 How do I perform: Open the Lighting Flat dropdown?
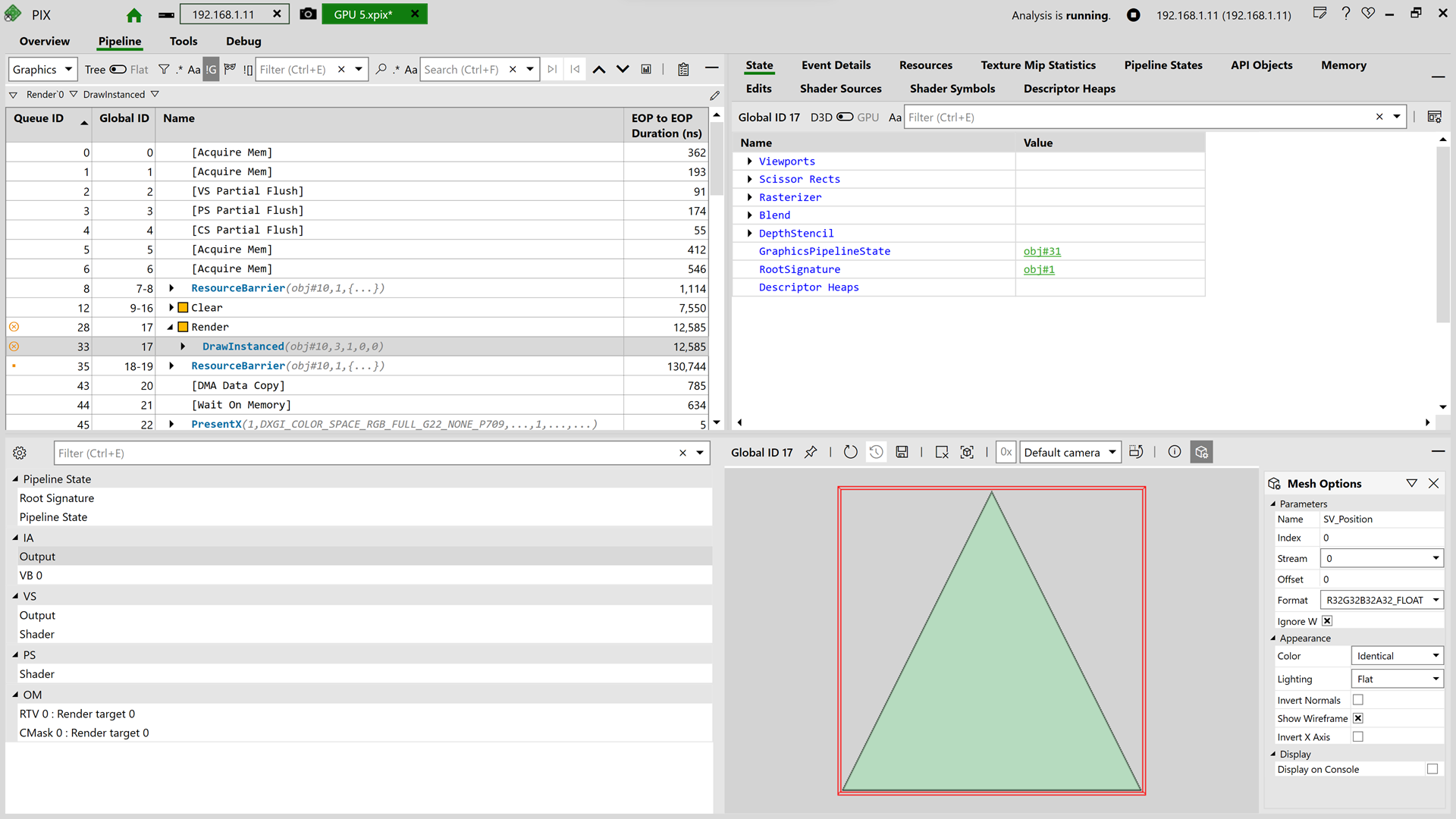[1397, 679]
